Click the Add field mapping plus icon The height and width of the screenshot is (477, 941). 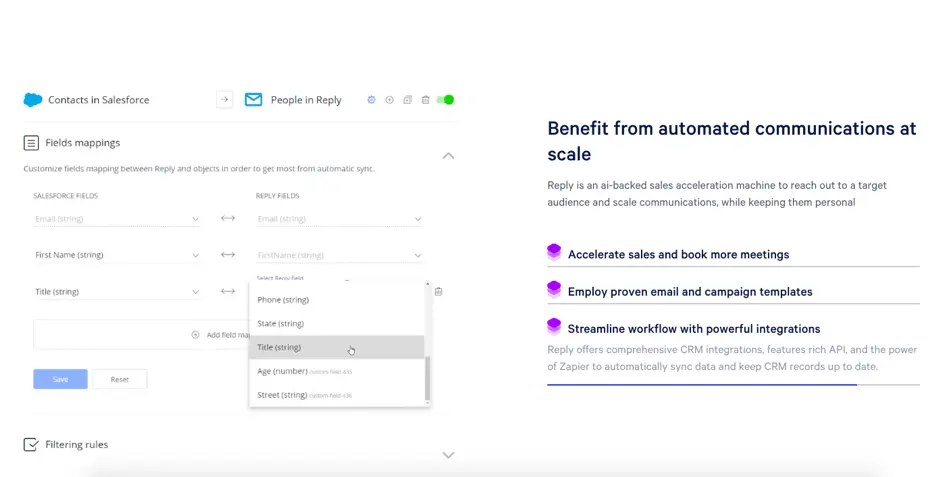point(195,335)
